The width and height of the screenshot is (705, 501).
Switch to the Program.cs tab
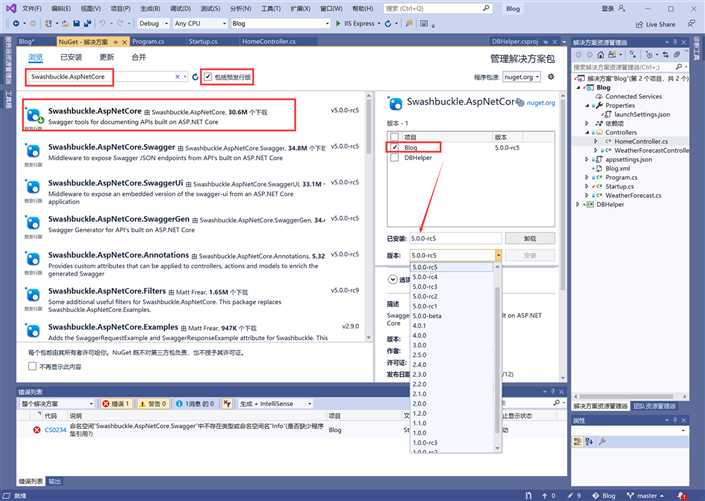tap(148, 41)
